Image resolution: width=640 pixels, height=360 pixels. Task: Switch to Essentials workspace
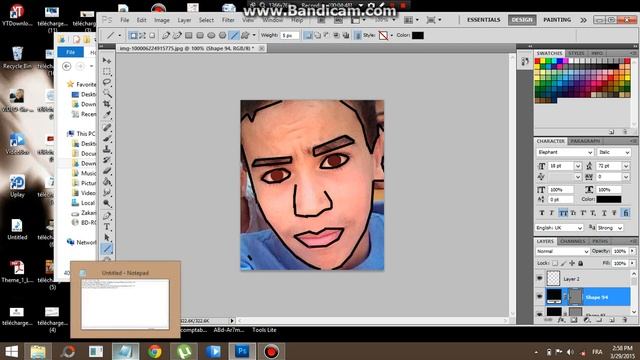484,20
